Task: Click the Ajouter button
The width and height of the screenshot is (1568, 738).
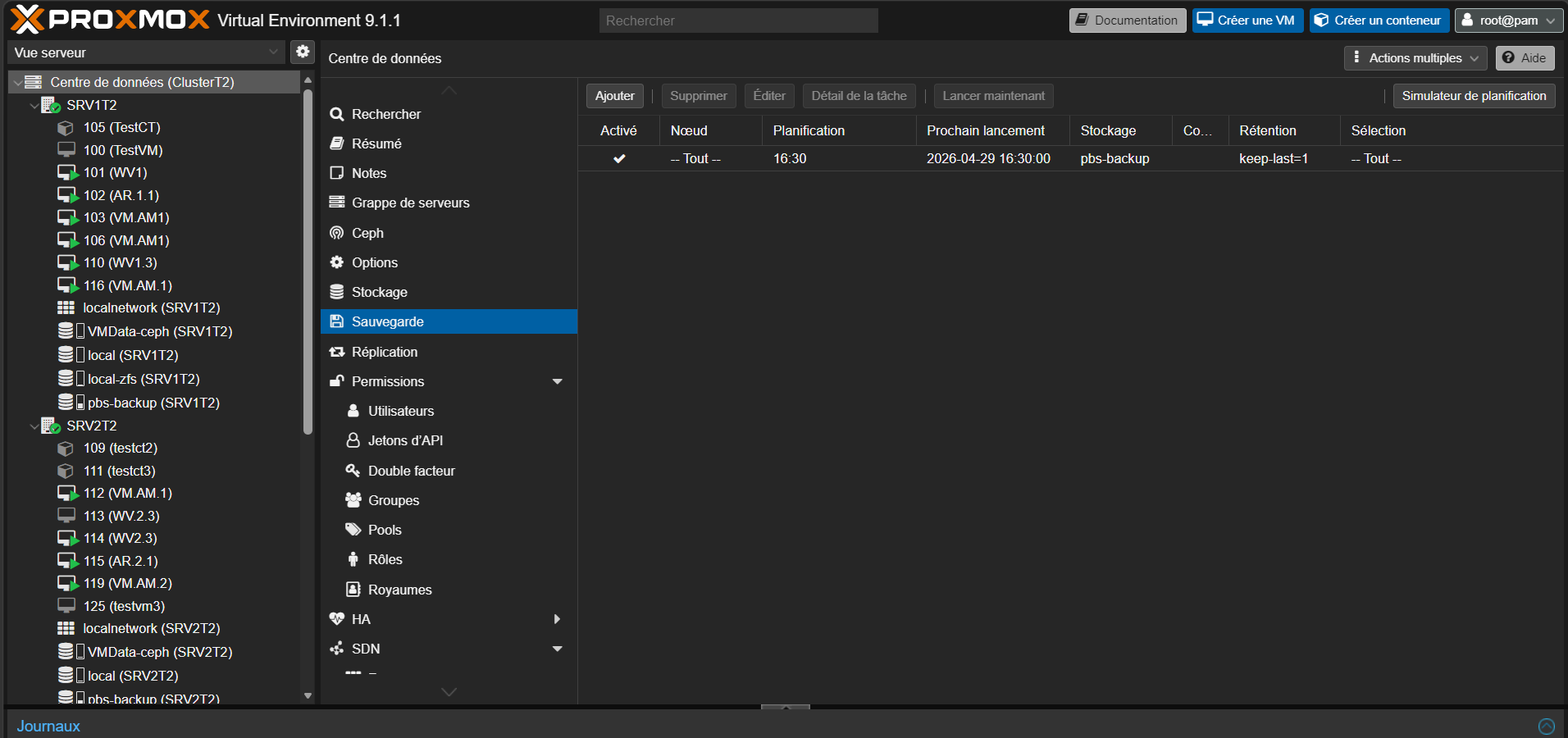Action: [x=615, y=96]
